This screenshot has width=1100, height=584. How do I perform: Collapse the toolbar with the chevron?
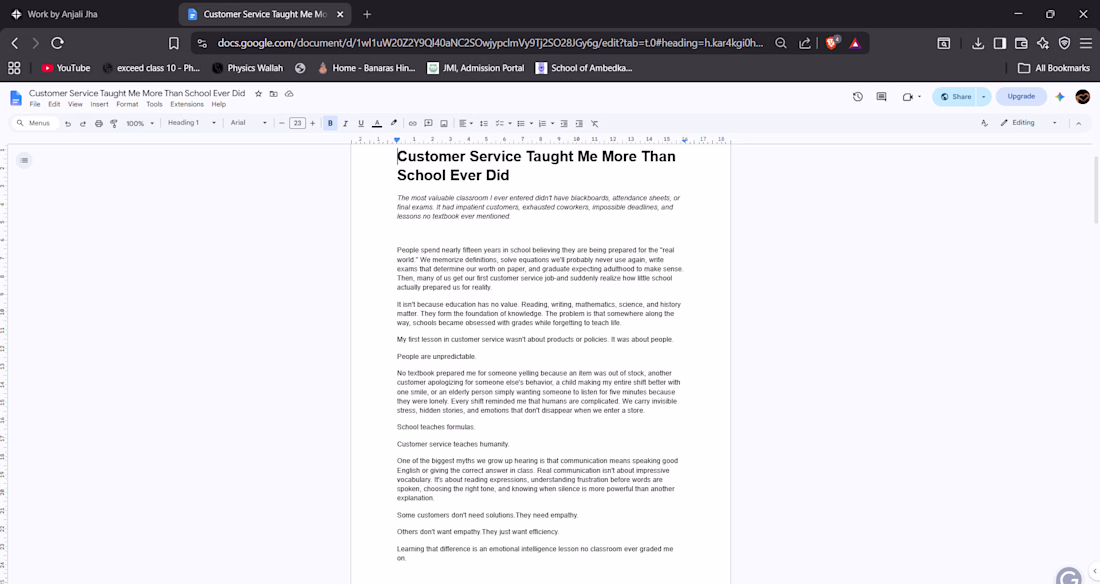[1078, 124]
